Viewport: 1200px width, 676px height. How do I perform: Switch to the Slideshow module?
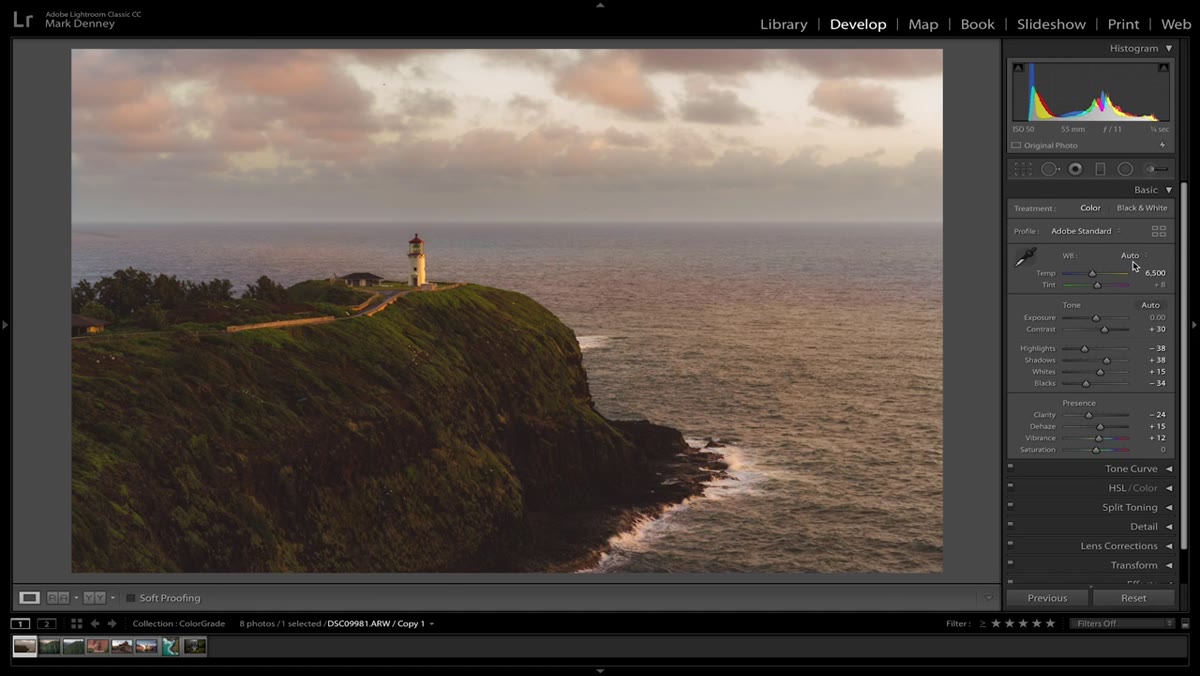pyautogui.click(x=1051, y=24)
